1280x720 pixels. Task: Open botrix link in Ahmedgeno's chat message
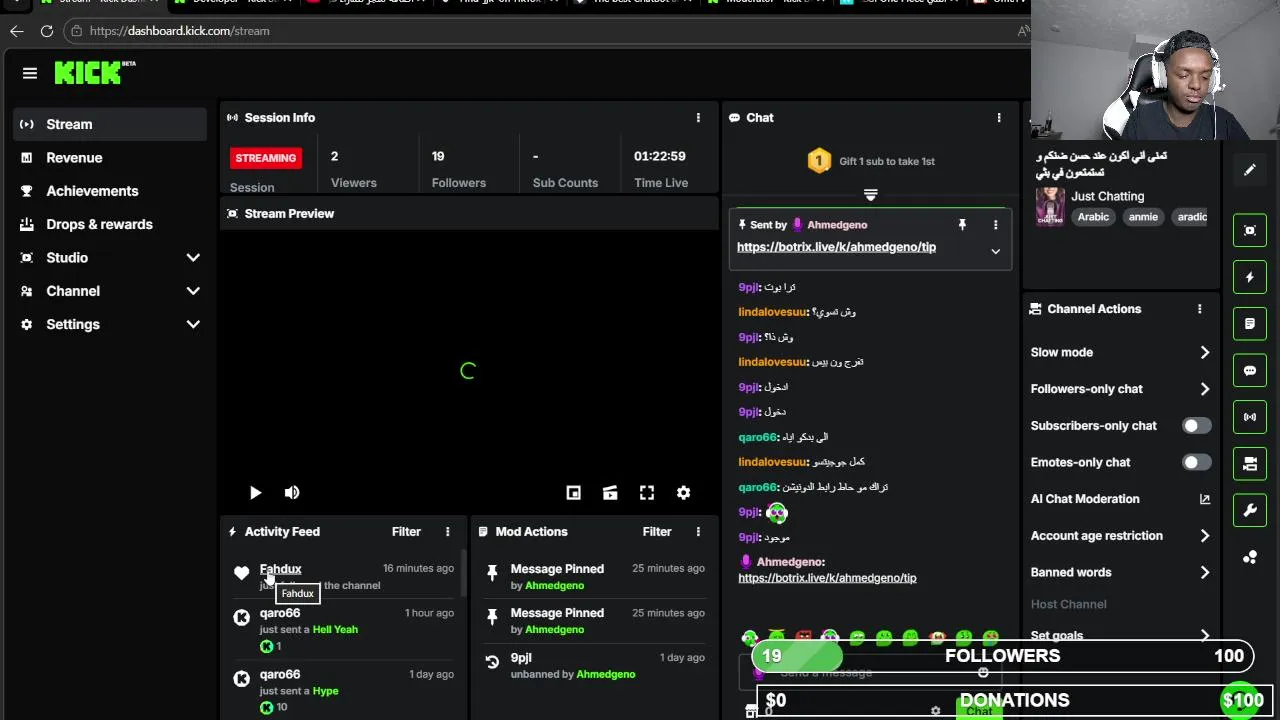(827, 578)
